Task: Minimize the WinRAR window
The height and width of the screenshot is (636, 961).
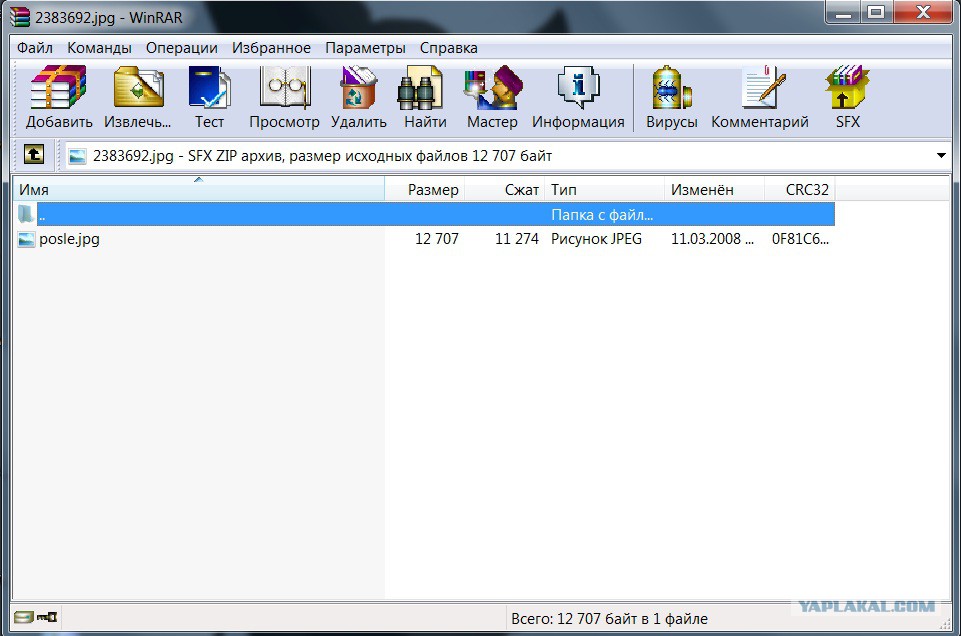Action: point(843,12)
